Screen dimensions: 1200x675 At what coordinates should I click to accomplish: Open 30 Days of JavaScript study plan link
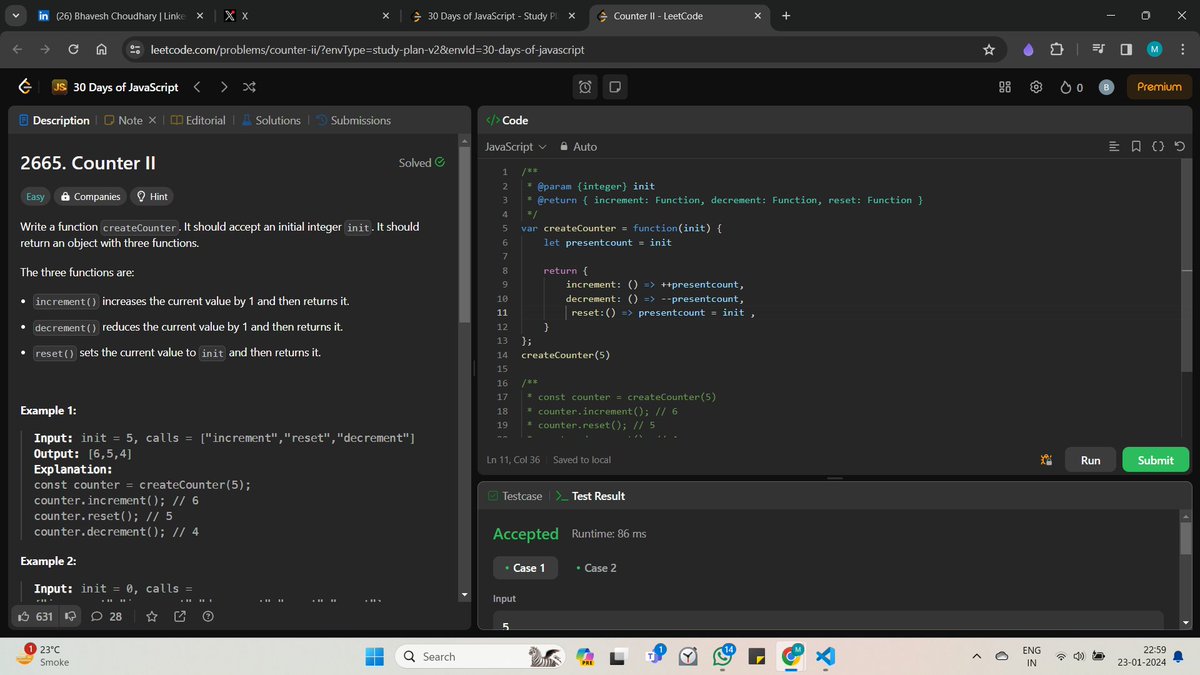coord(116,87)
